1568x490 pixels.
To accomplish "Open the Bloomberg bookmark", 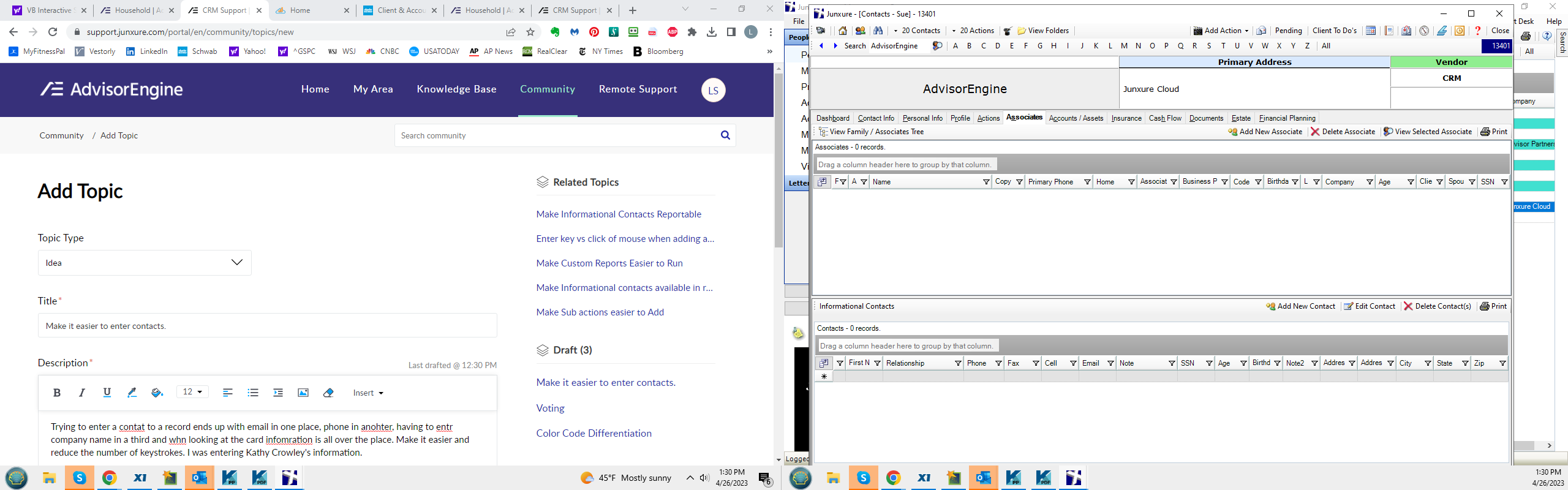I will (658, 51).
